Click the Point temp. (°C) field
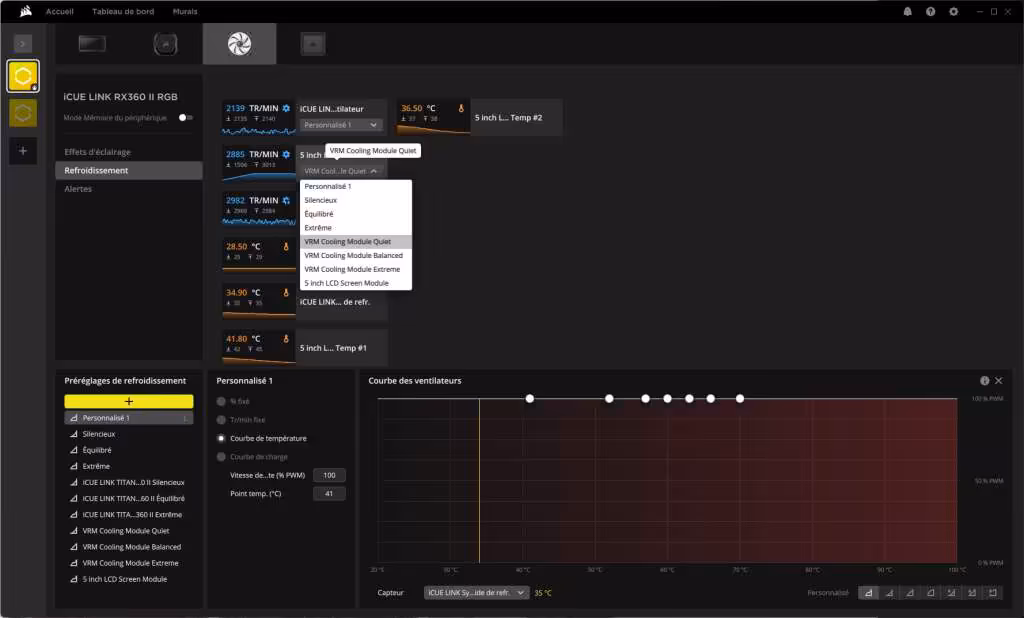The height and width of the screenshot is (618, 1024). [x=329, y=494]
